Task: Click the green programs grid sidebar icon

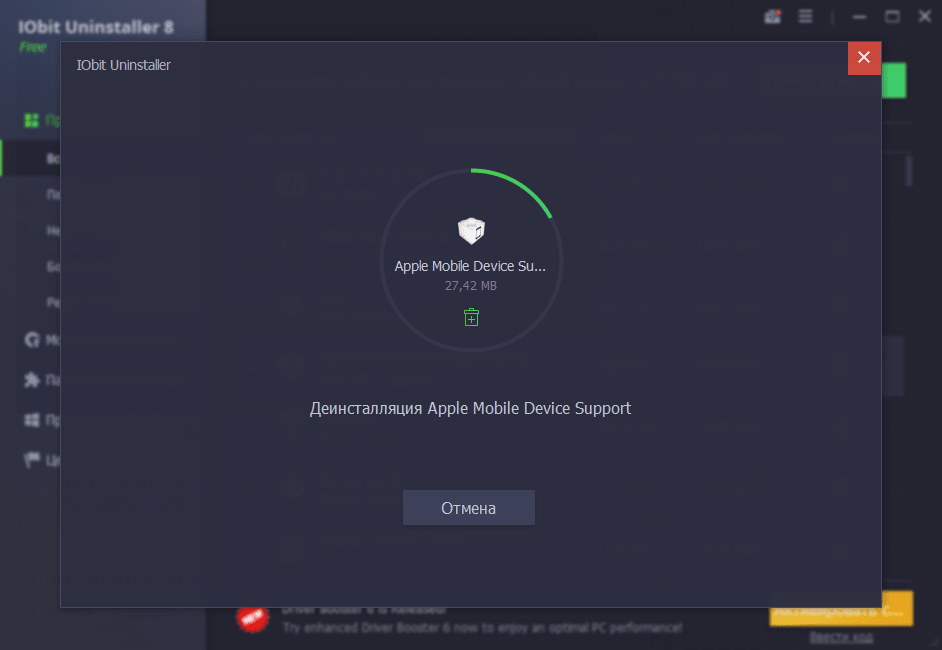Action: click(x=31, y=120)
